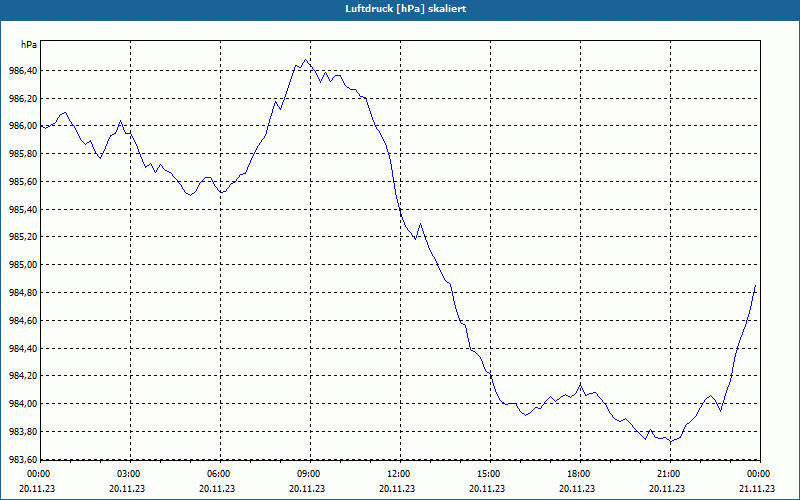Image resolution: width=800 pixels, height=500 pixels.
Task: Click the 984,80 y-axis label
Action: (23, 293)
